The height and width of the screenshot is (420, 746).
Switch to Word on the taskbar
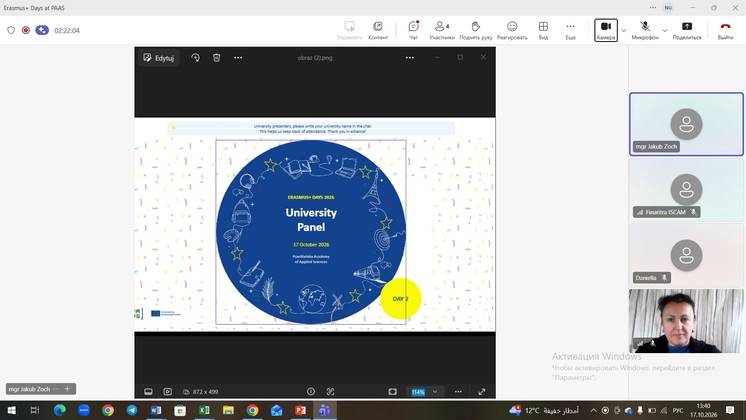156,410
